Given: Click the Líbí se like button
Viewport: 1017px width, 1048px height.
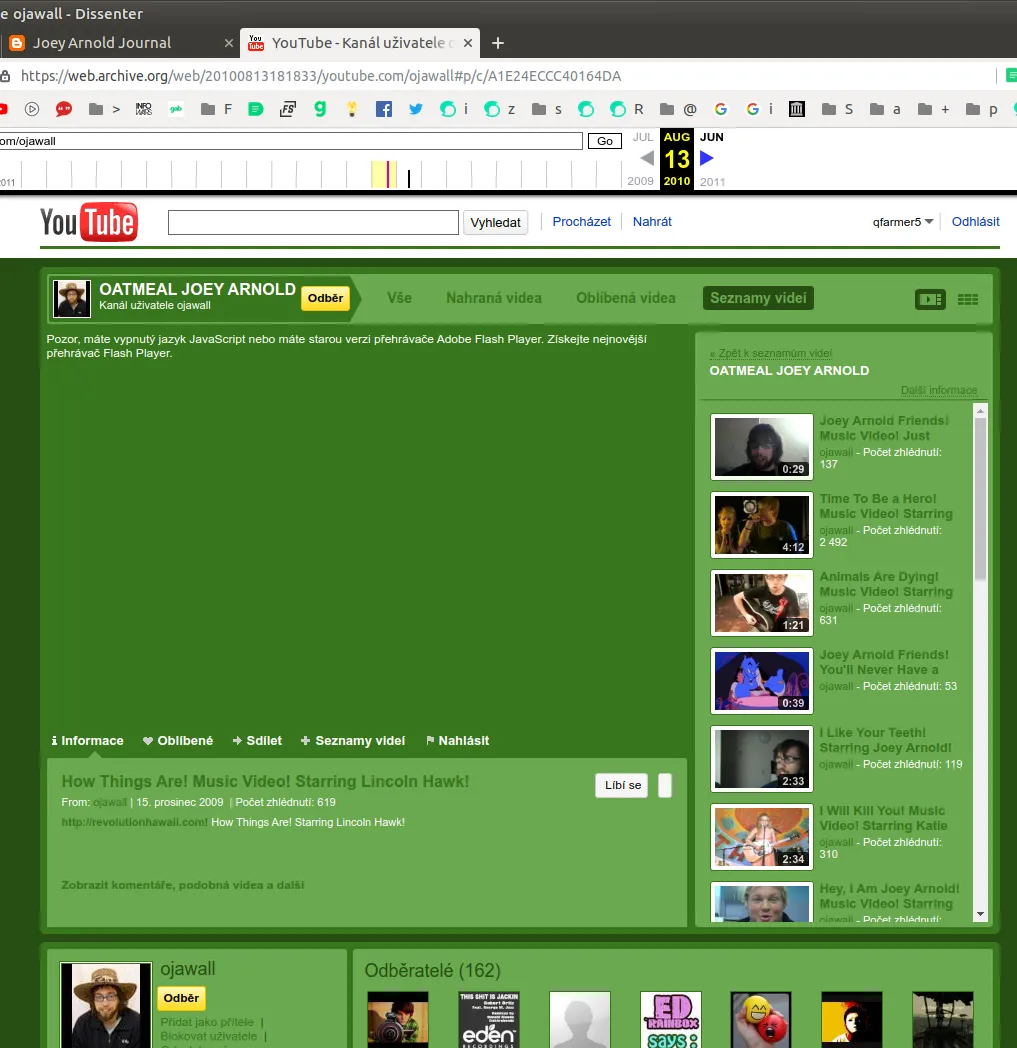Looking at the screenshot, I should 622,785.
